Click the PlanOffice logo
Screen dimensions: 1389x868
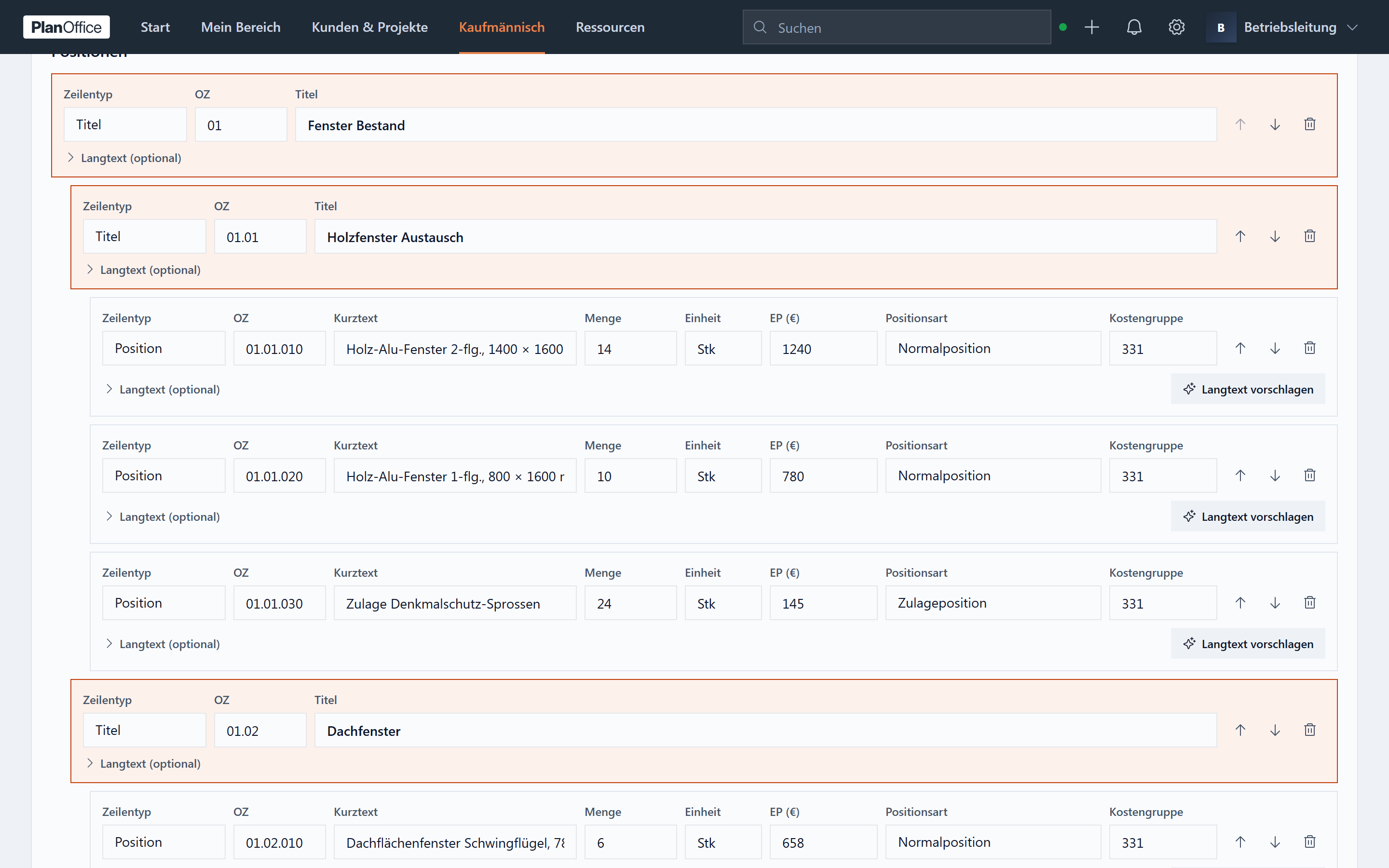(x=67, y=27)
